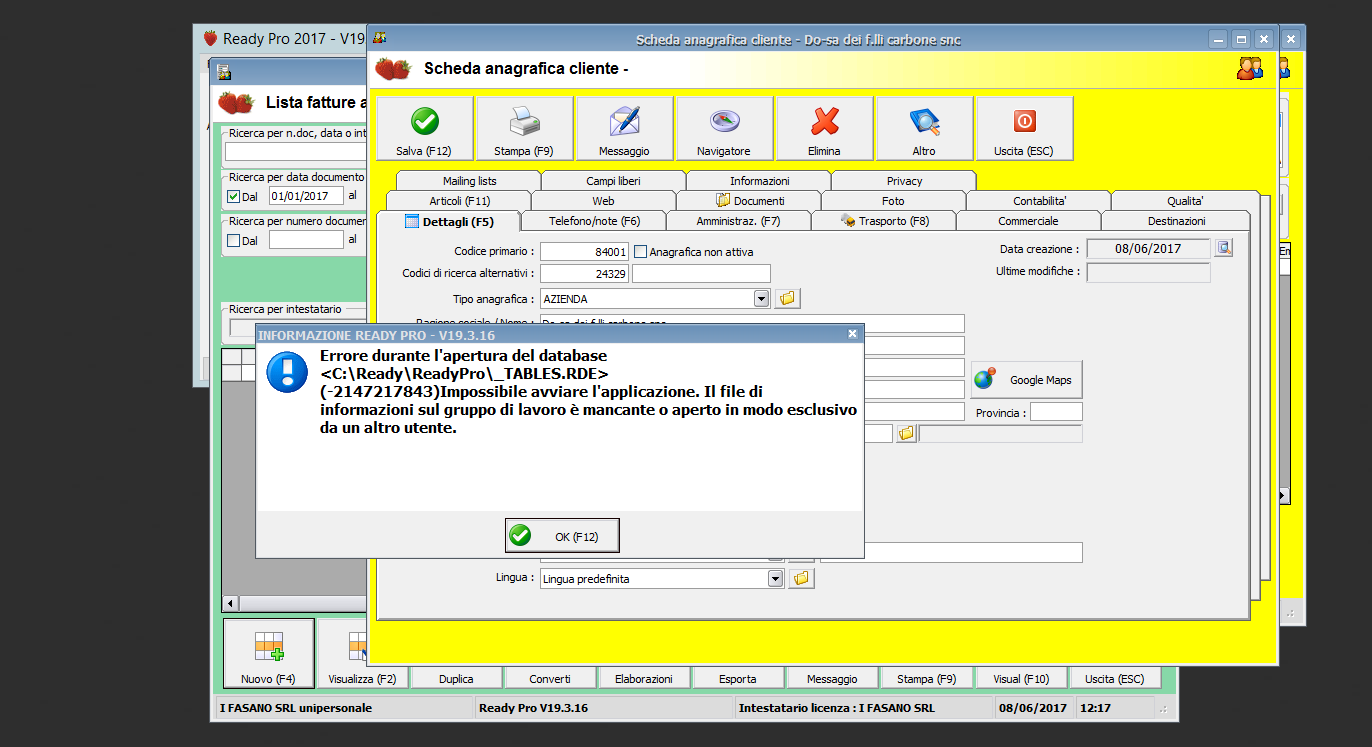Viewport: 1372px width, 747px height.
Task: Tick the Dal checkbox for numero documento
Action: point(234,240)
